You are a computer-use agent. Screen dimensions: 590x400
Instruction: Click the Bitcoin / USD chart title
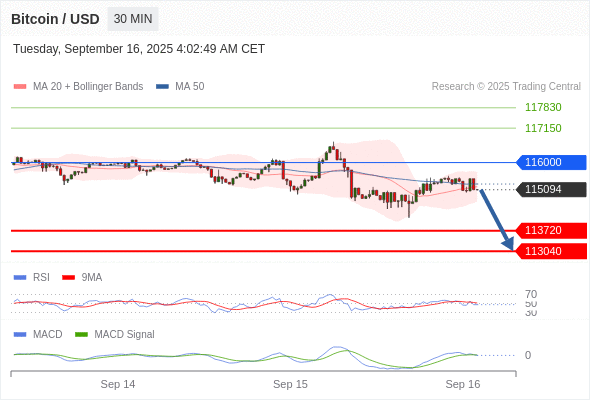click(x=55, y=19)
